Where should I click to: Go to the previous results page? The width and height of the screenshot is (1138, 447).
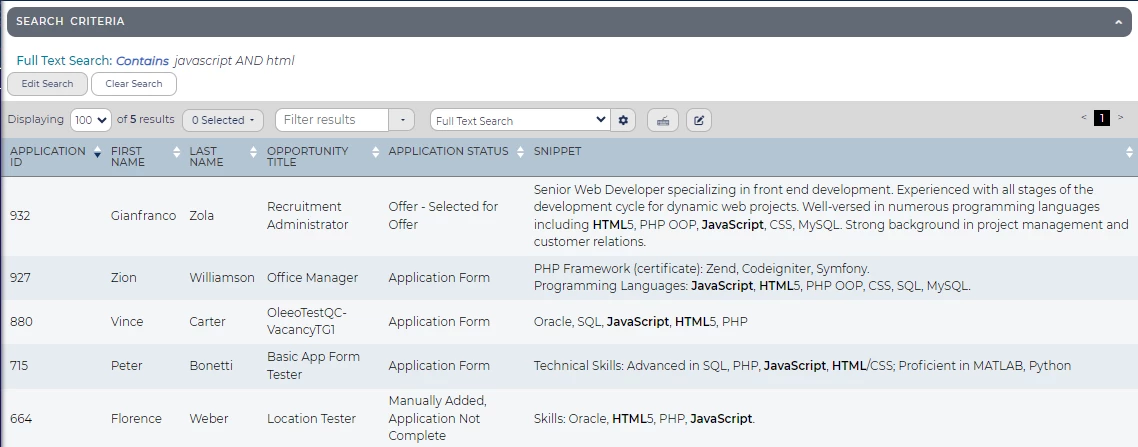tap(1084, 118)
